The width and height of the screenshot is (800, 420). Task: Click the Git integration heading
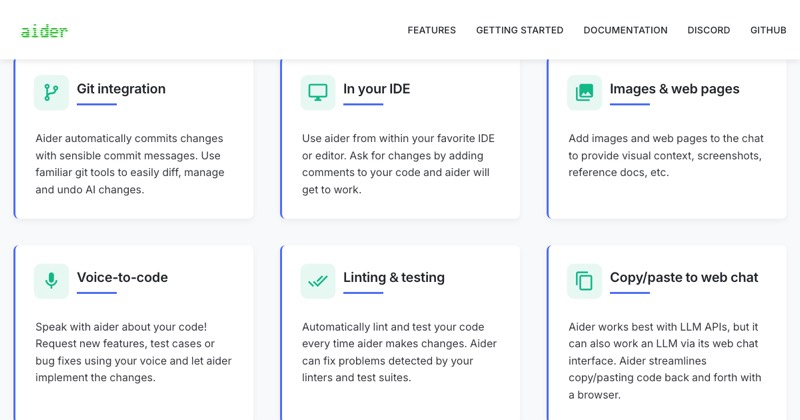pos(121,89)
